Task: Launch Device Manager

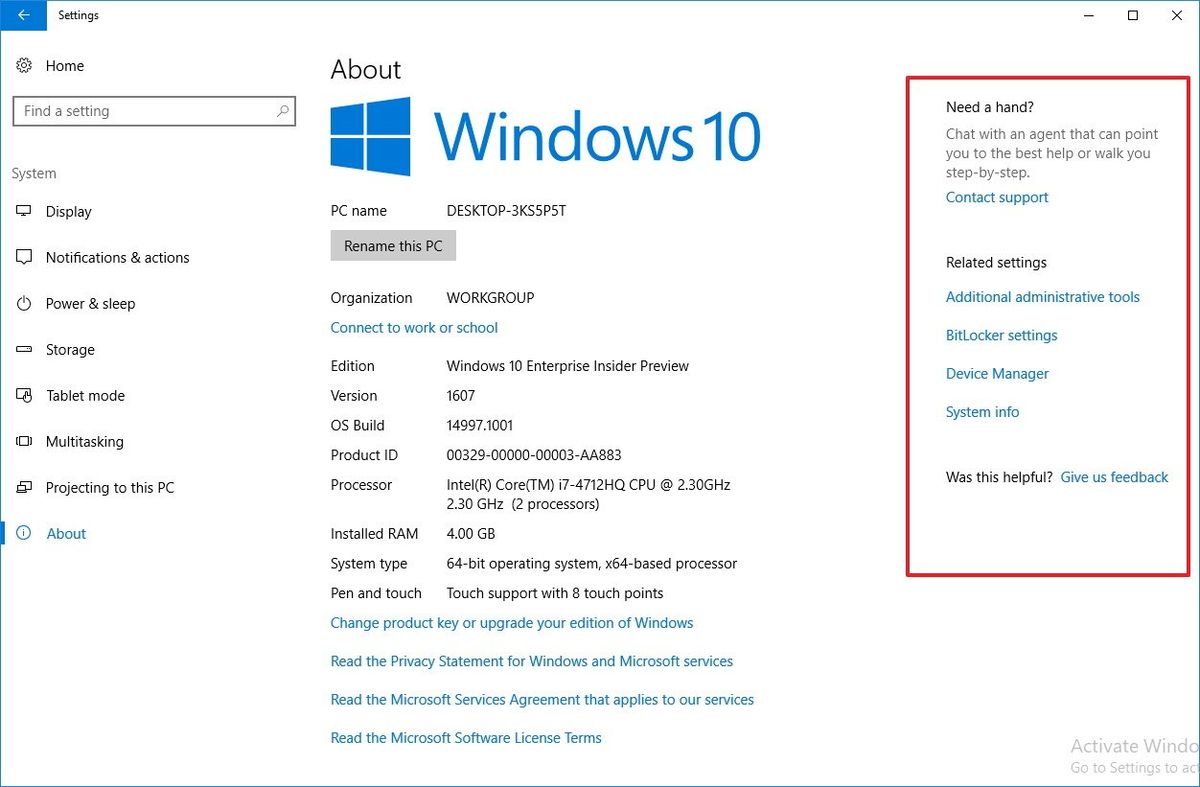Action: (x=997, y=373)
